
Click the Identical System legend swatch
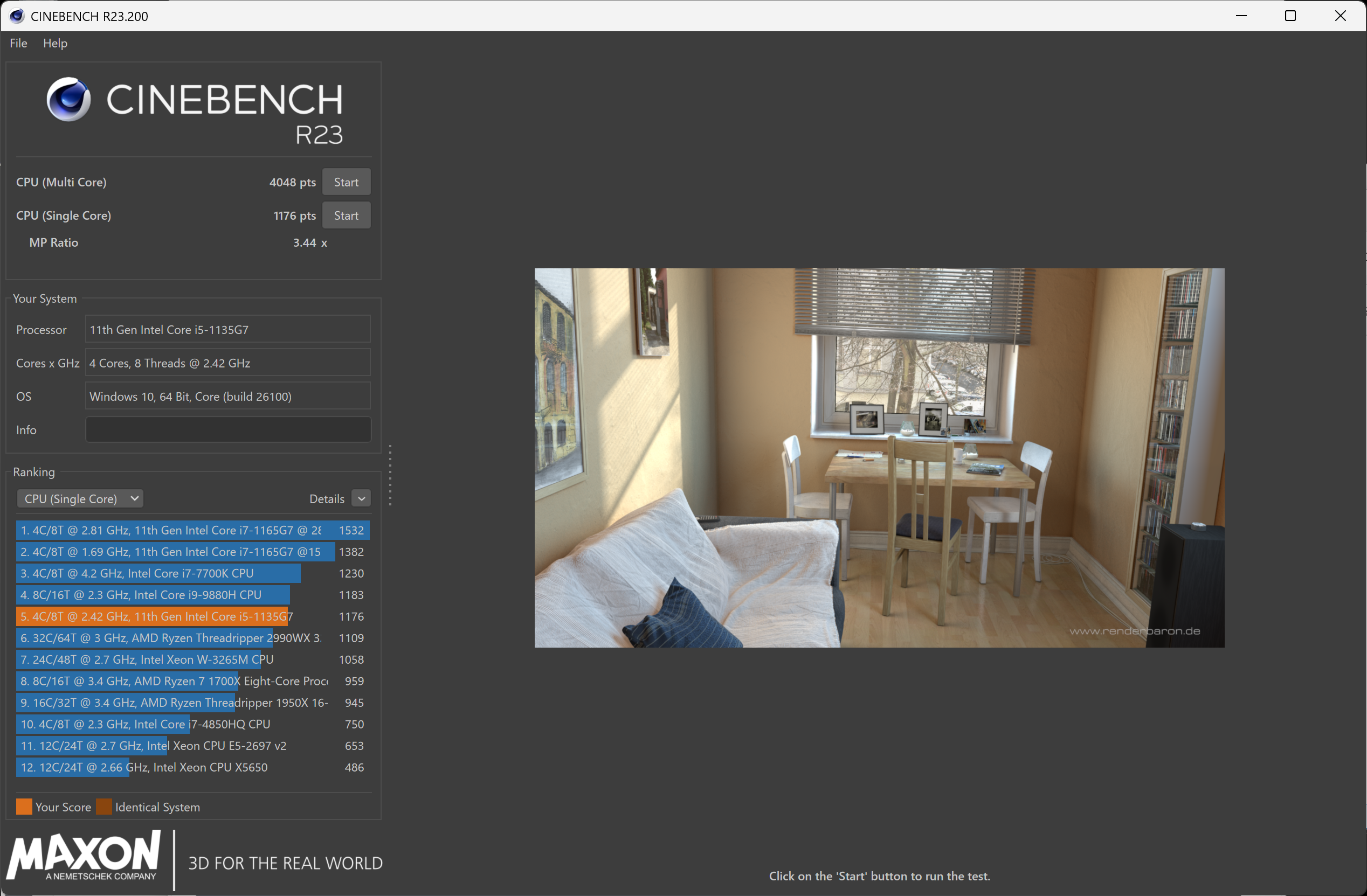click(104, 807)
